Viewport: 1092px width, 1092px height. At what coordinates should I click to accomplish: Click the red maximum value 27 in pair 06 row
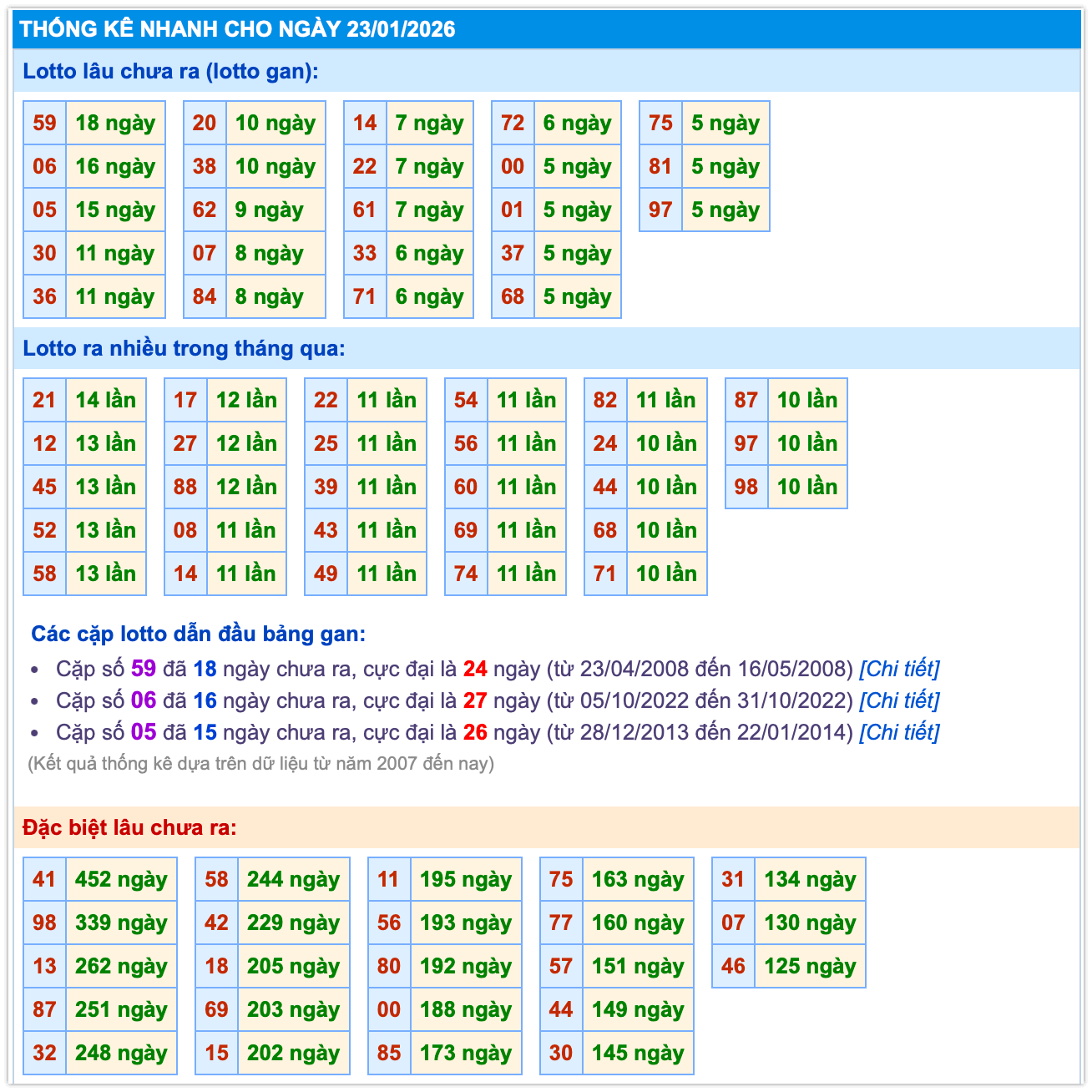(475, 700)
